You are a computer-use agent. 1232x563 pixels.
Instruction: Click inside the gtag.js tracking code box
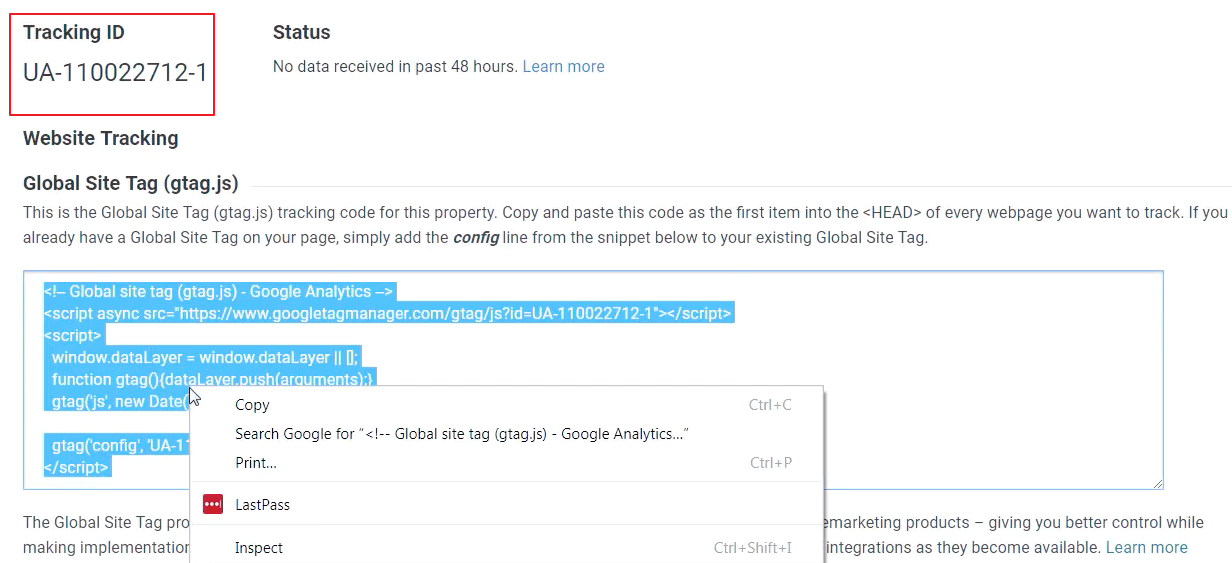click(x=592, y=380)
